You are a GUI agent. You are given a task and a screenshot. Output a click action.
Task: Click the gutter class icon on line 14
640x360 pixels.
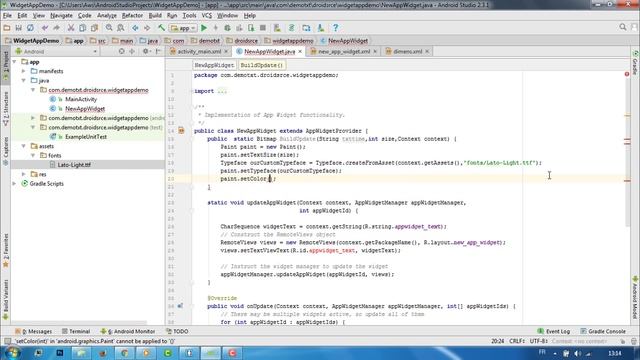(181, 131)
